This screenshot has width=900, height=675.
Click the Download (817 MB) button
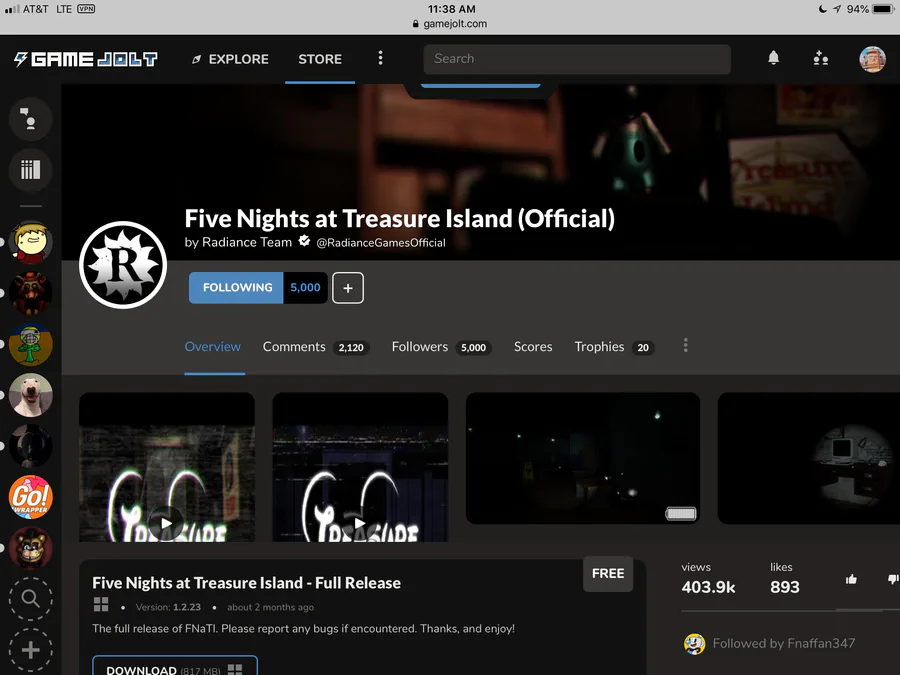tap(175, 666)
